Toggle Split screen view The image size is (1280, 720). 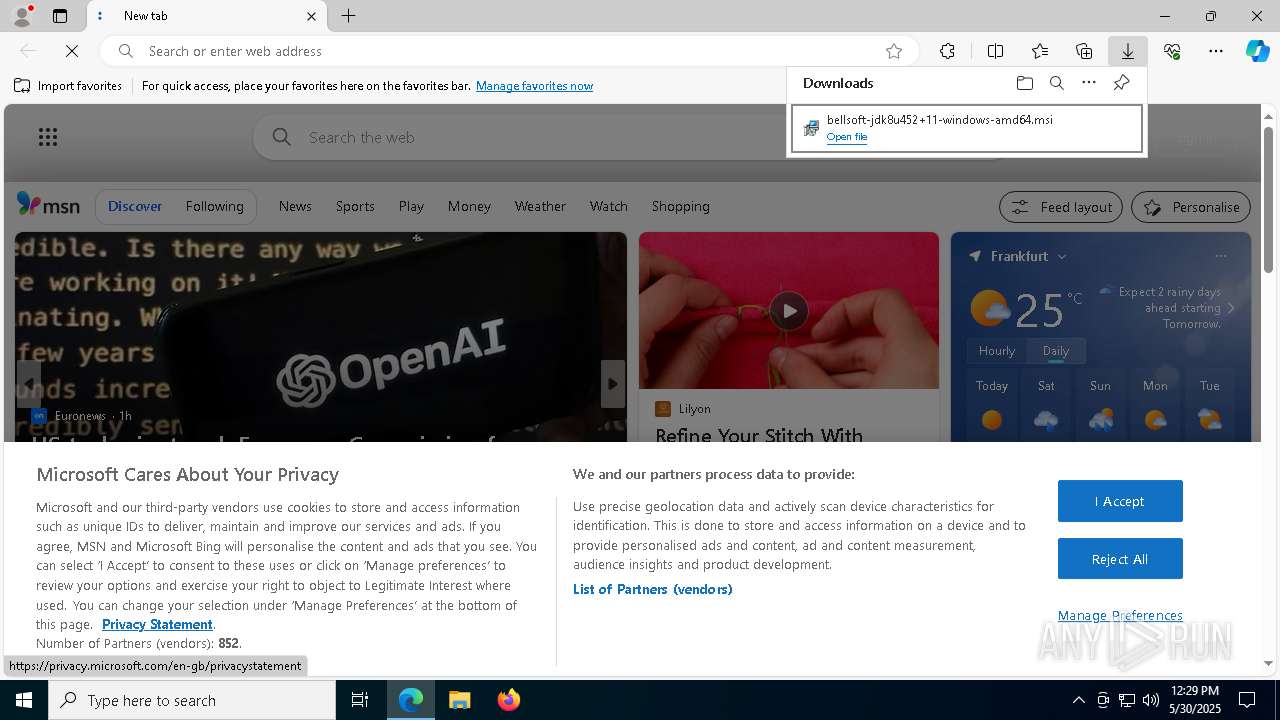(x=995, y=51)
